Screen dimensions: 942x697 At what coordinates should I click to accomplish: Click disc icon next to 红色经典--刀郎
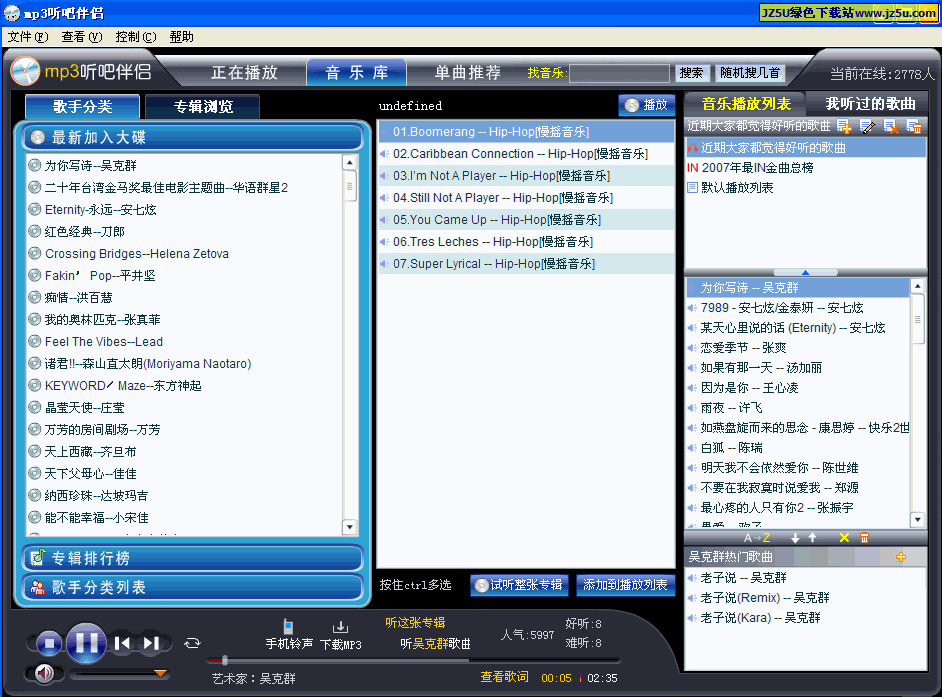point(35,231)
